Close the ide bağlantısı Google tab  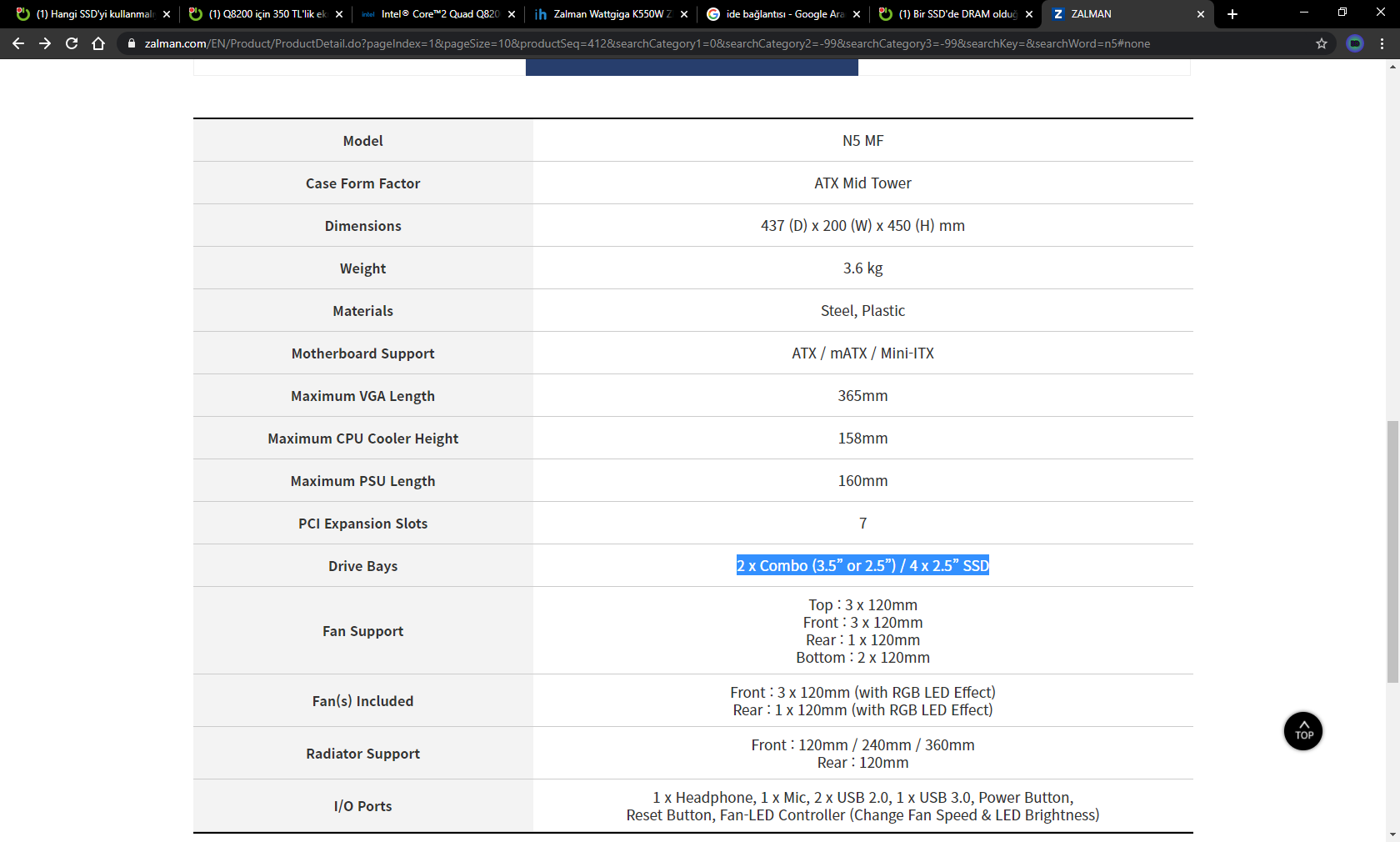click(857, 14)
